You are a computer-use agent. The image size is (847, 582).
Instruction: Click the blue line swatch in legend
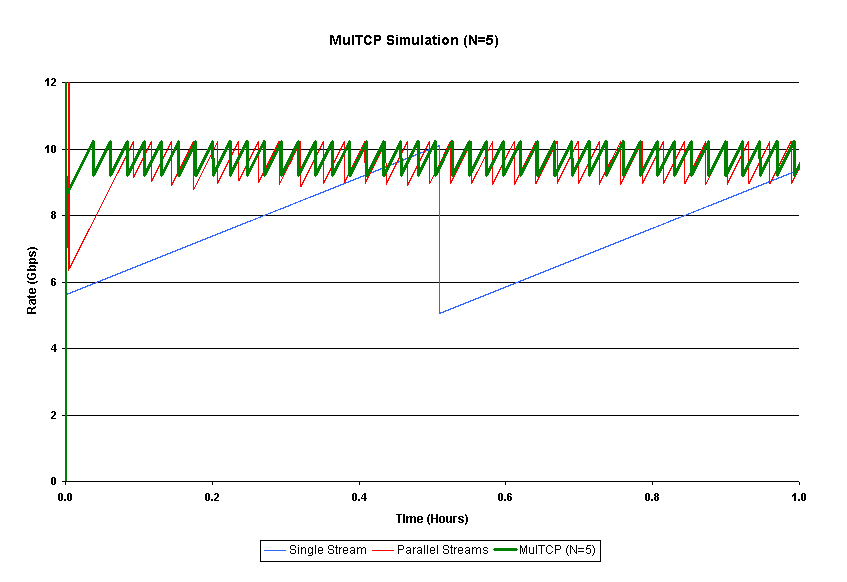point(275,550)
